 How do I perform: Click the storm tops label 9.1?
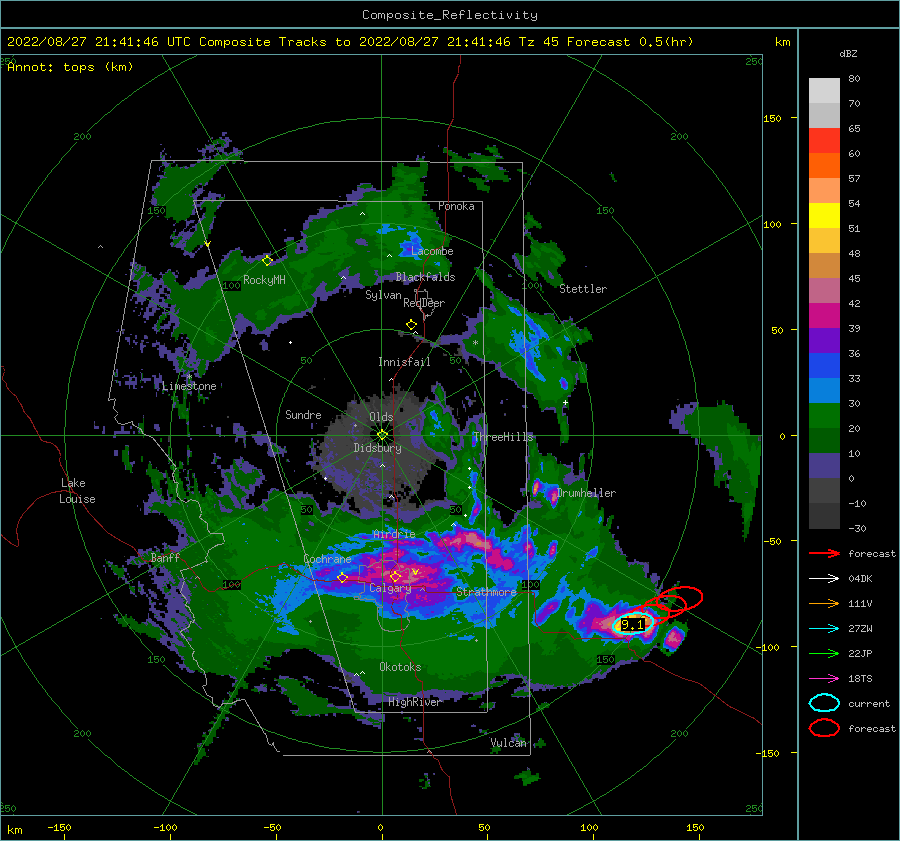(633, 625)
